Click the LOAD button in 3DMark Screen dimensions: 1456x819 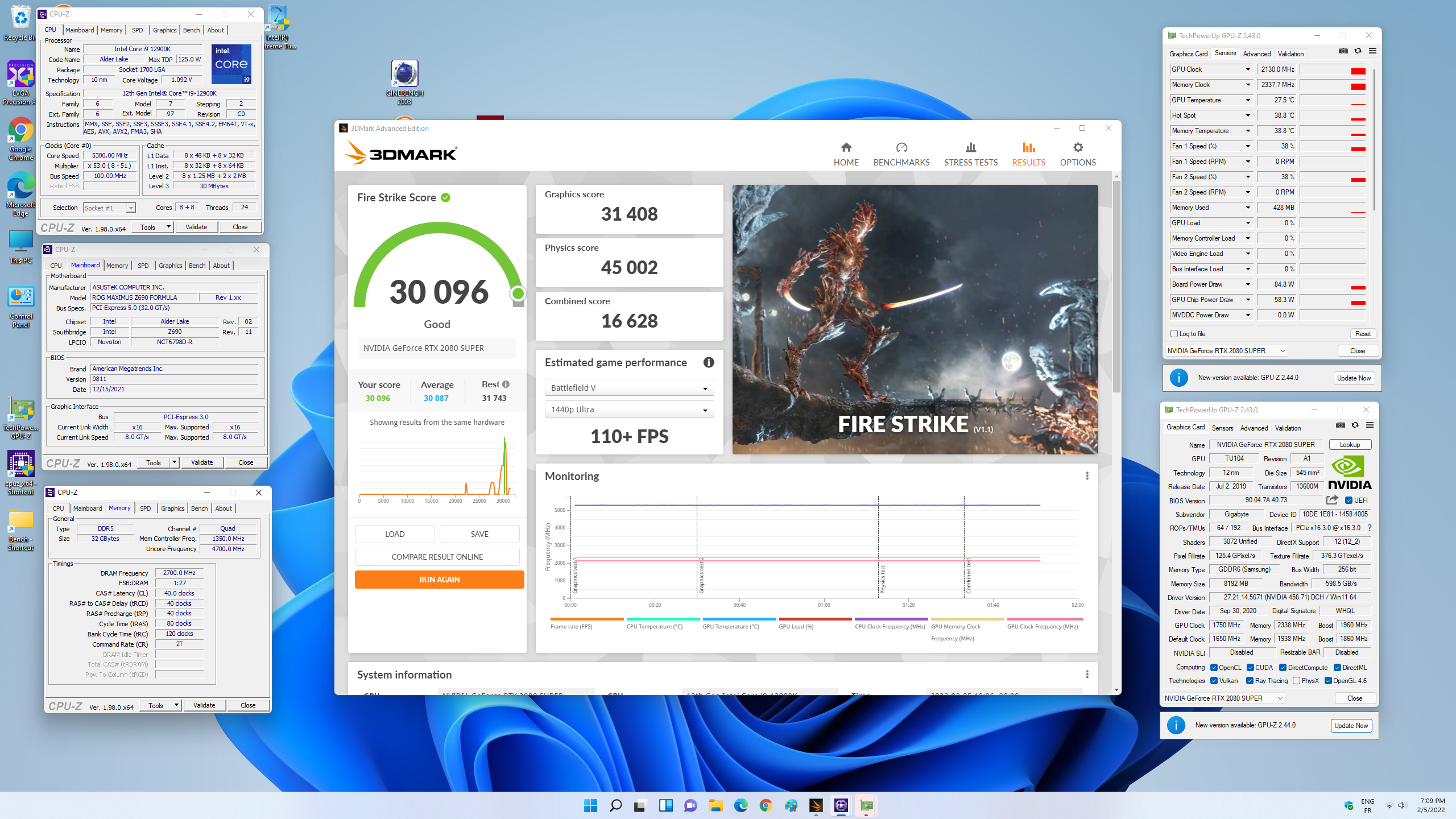pos(395,534)
